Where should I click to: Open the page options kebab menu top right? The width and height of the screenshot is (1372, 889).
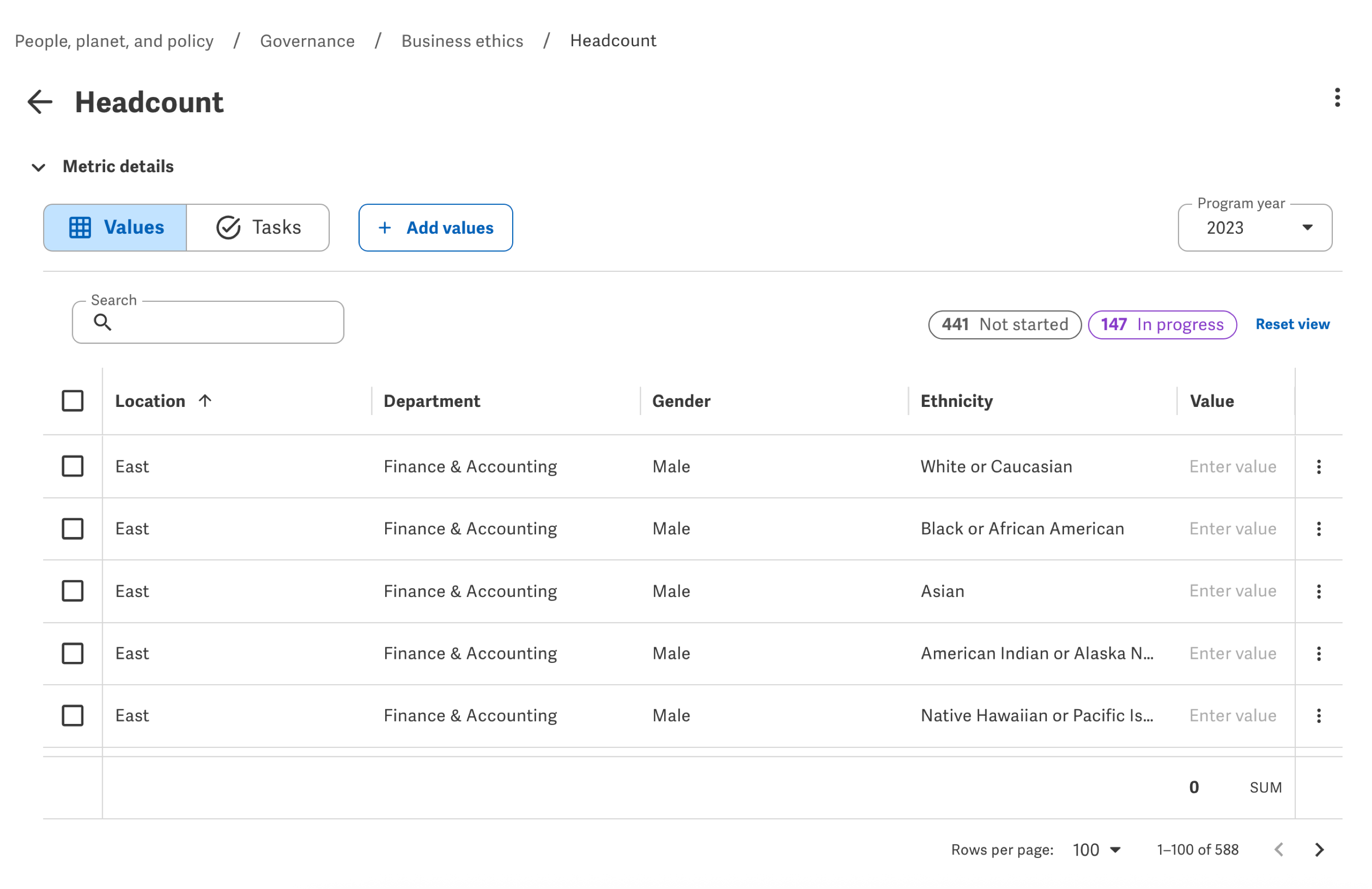[1337, 98]
